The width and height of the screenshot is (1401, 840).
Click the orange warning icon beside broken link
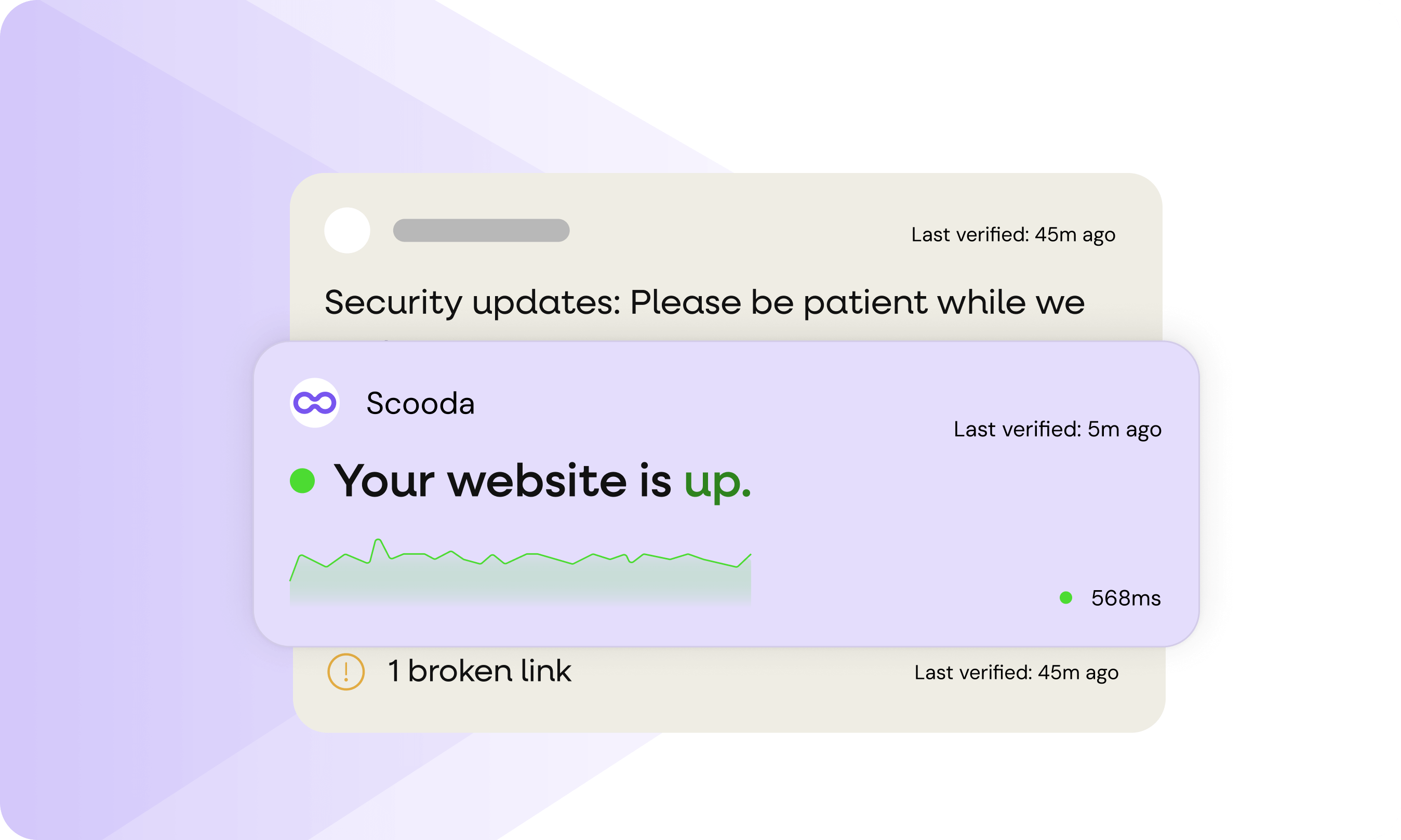tap(346, 672)
